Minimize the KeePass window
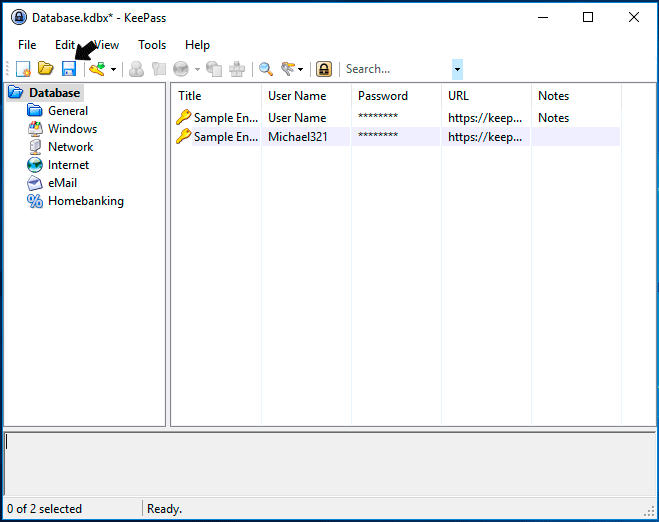This screenshot has height=522, width=659. [543, 17]
